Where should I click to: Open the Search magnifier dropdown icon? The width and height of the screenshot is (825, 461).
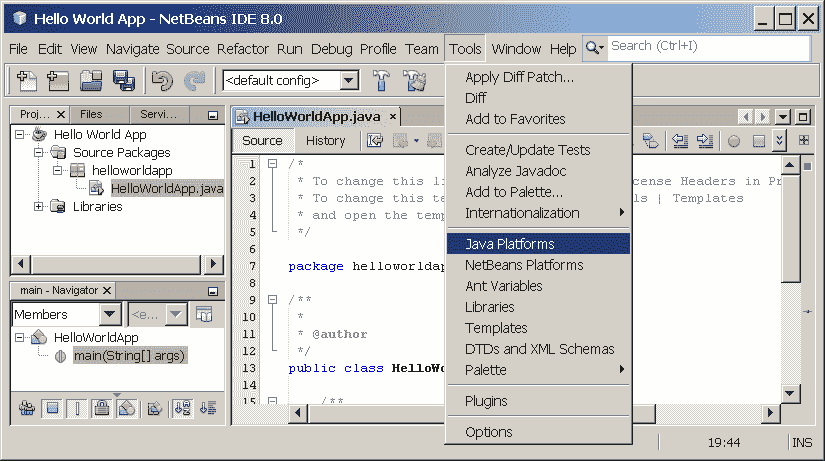(x=595, y=48)
